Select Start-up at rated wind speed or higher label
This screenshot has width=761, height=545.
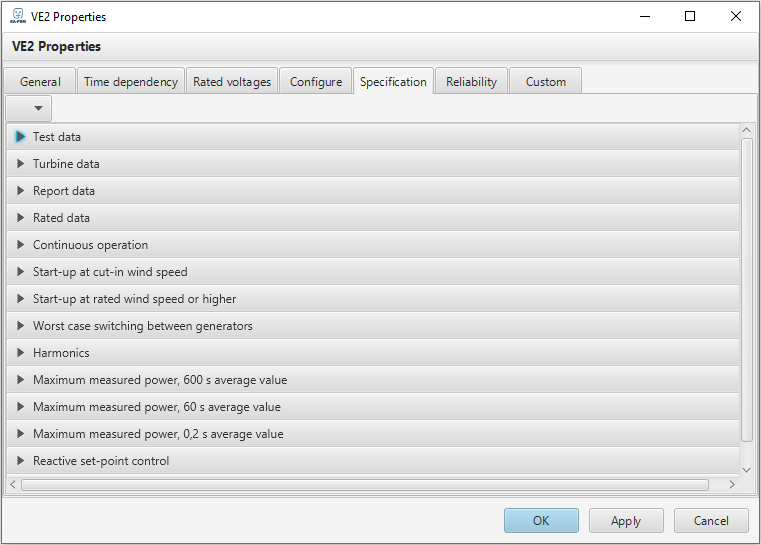134,299
